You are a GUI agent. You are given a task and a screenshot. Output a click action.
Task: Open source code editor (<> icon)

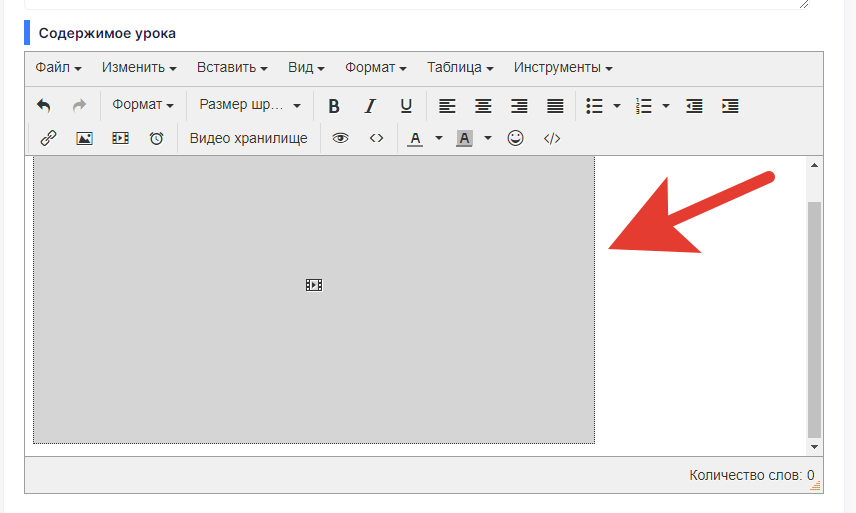[x=376, y=138]
